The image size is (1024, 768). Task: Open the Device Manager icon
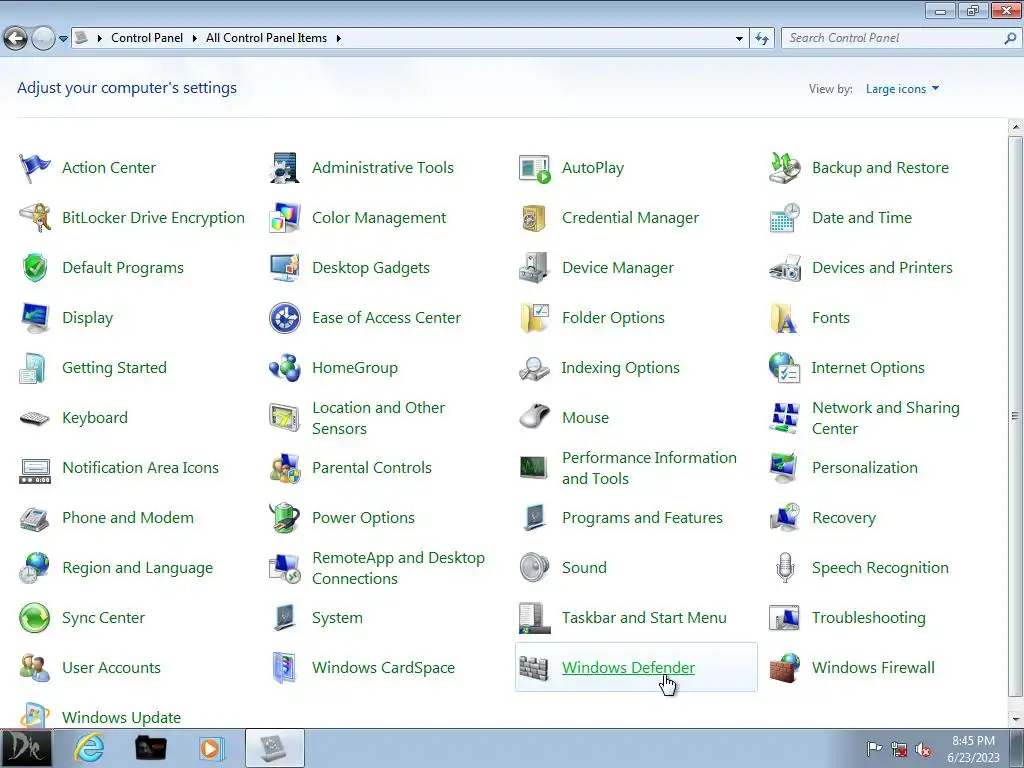point(535,268)
